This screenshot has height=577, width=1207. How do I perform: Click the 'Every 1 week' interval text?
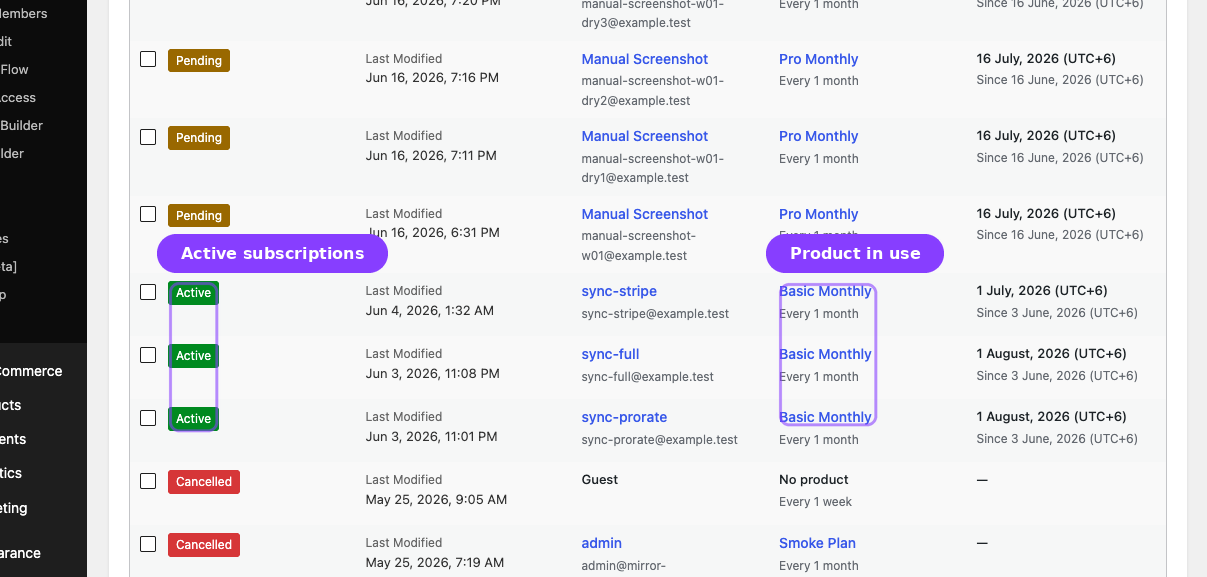[x=816, y=502]
